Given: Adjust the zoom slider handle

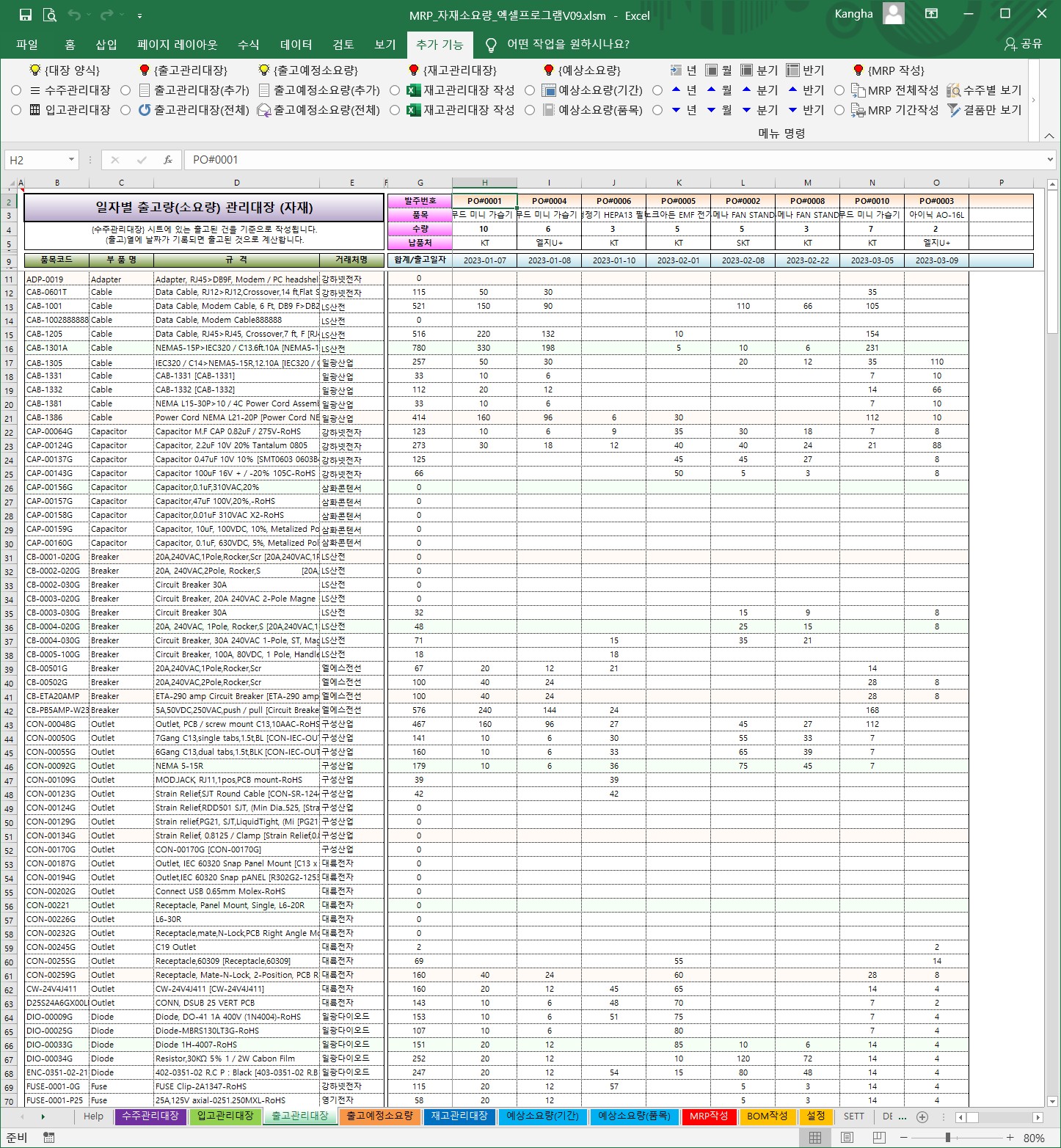Looking at the screenshot, I should click(948, 1138).
